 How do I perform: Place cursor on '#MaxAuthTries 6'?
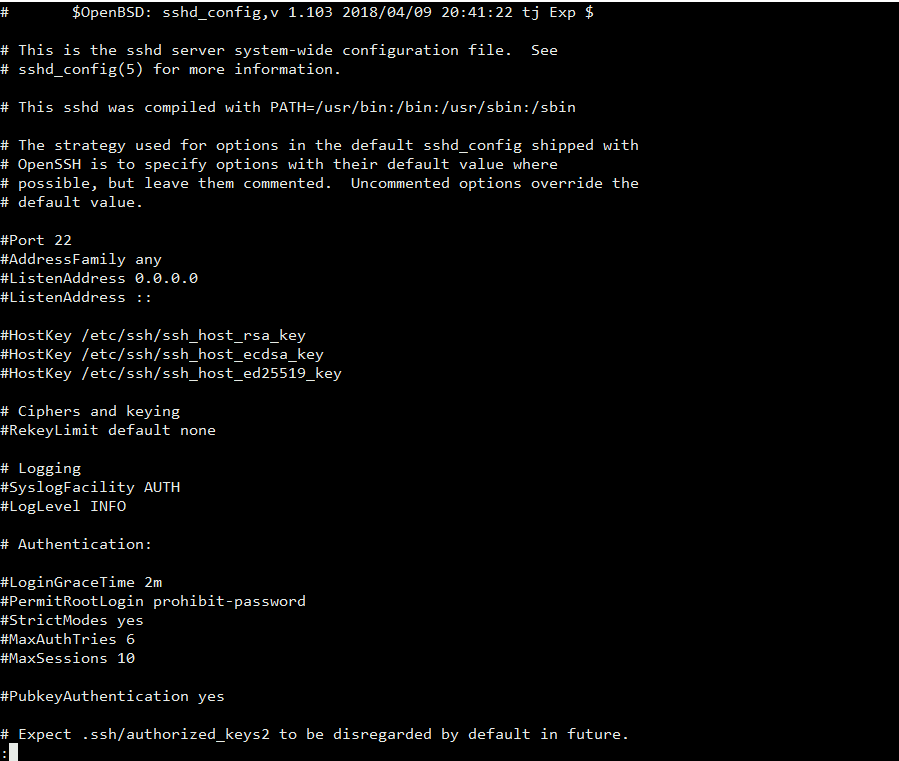67,639
